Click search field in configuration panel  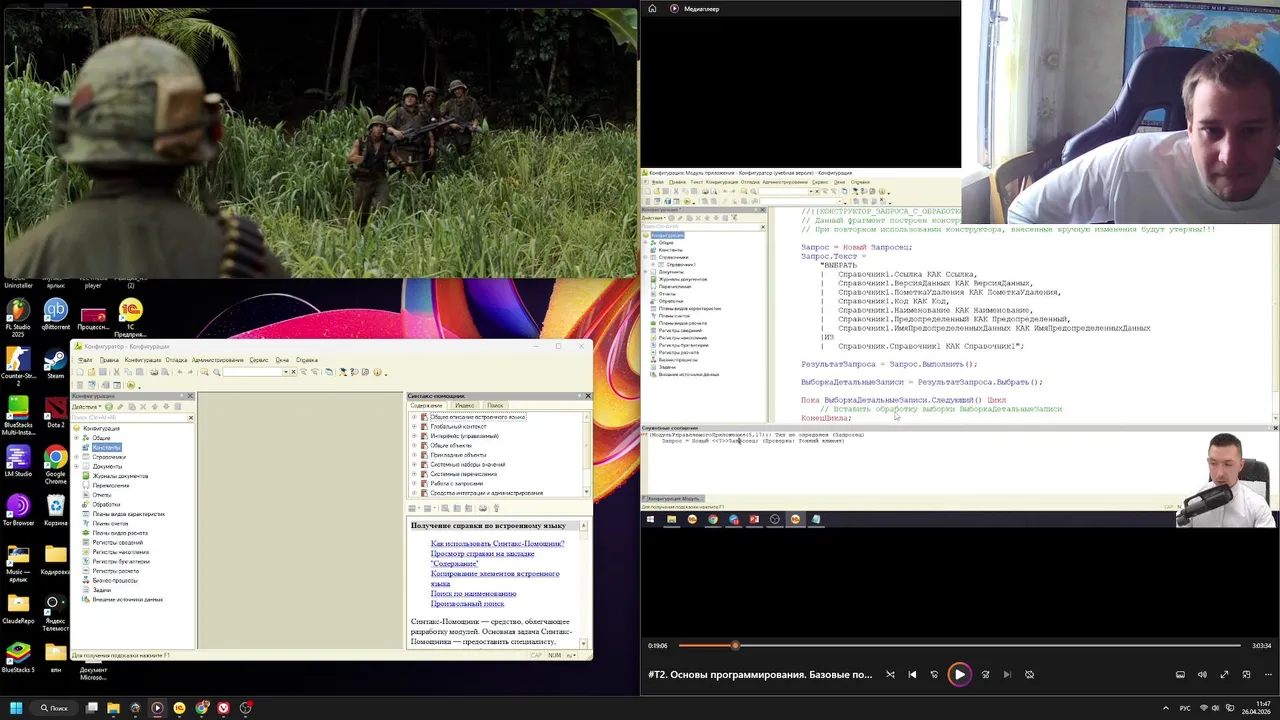coord(129,417)
